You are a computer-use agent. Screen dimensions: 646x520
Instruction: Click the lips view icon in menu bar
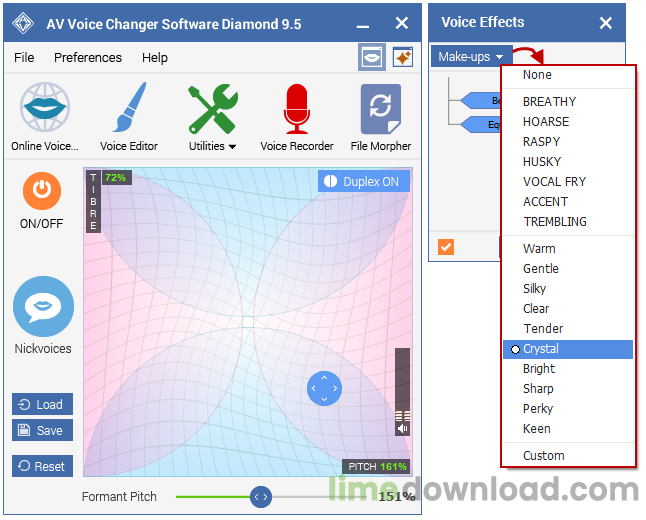[x=372, y=57]
